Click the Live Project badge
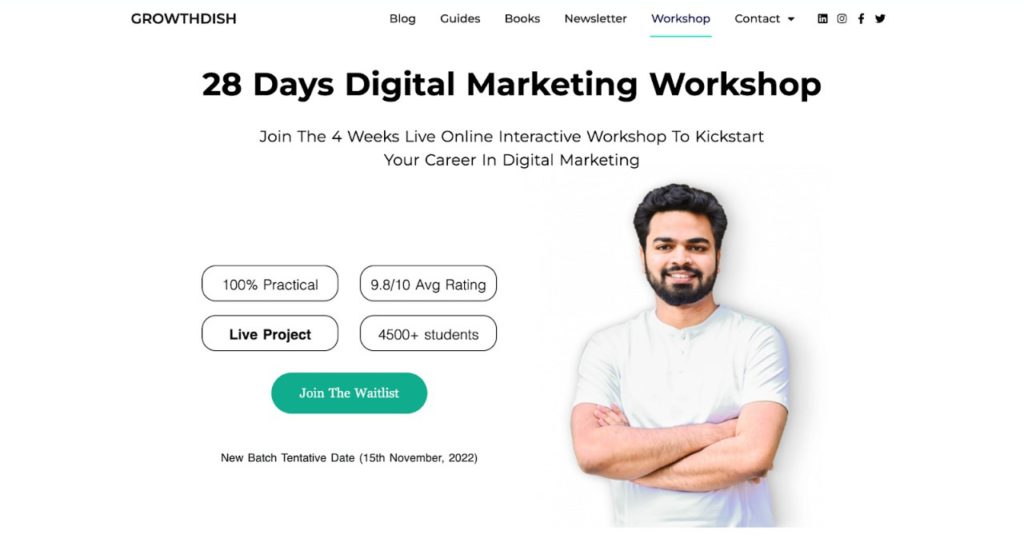The height and width of the screenshot is (558, 1024). coord(270,333)
